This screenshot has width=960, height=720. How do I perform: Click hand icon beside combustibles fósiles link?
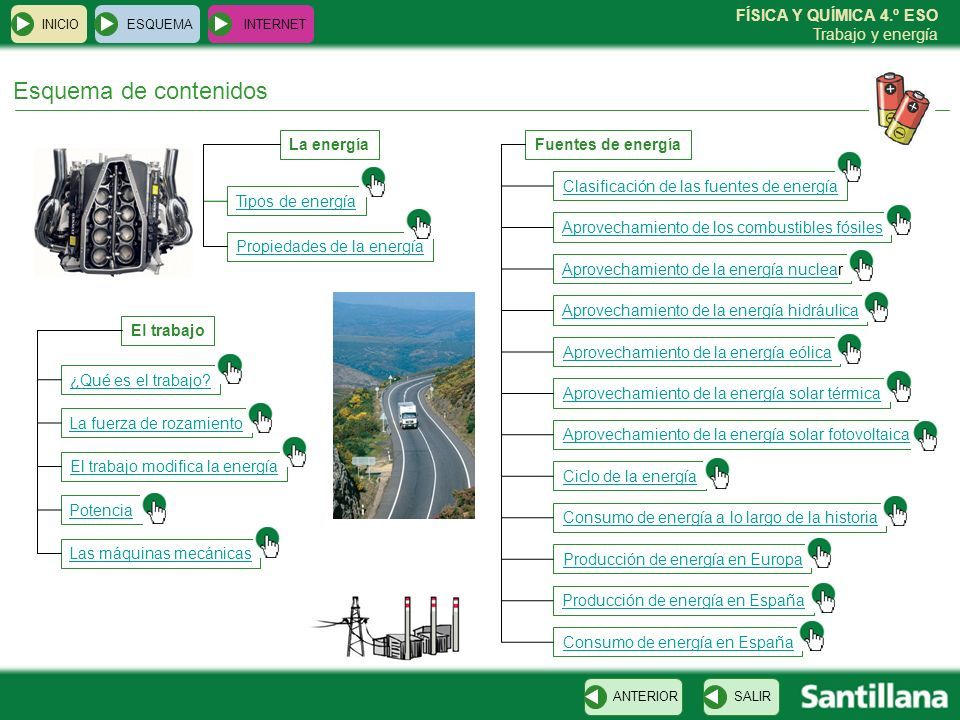(899, 220)
